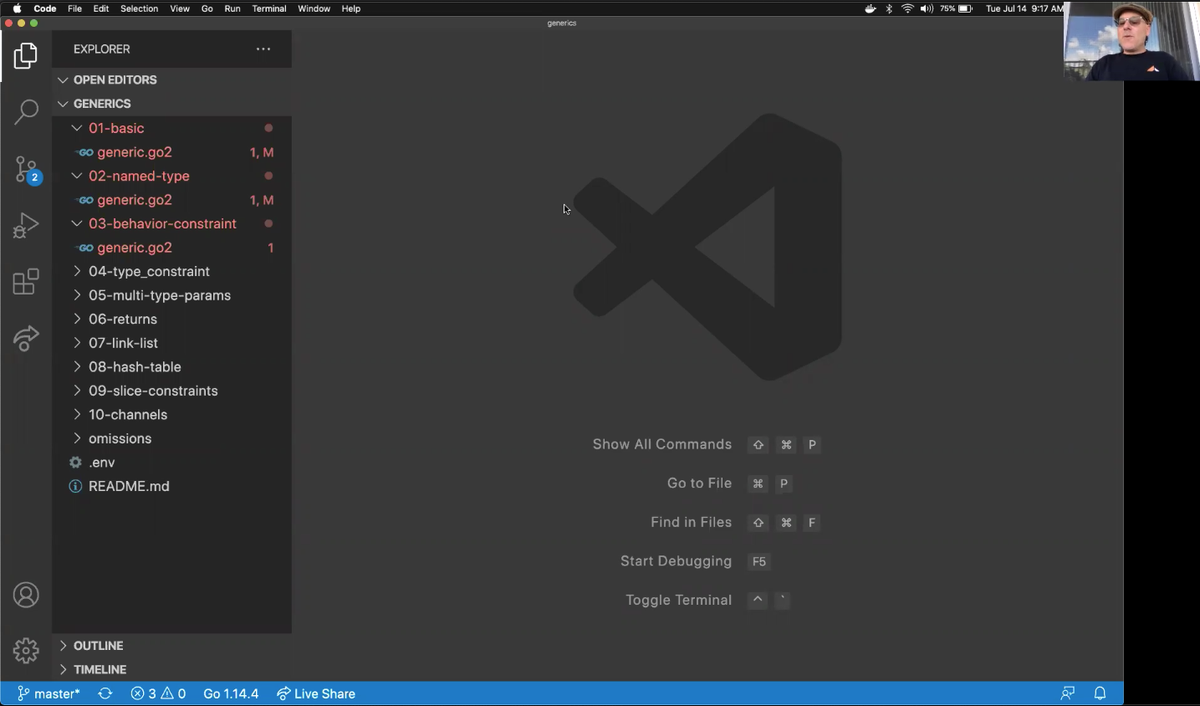Click the Bluetooth icon in menu bar
Screen dimensions: 1200x706
(889, 8)
